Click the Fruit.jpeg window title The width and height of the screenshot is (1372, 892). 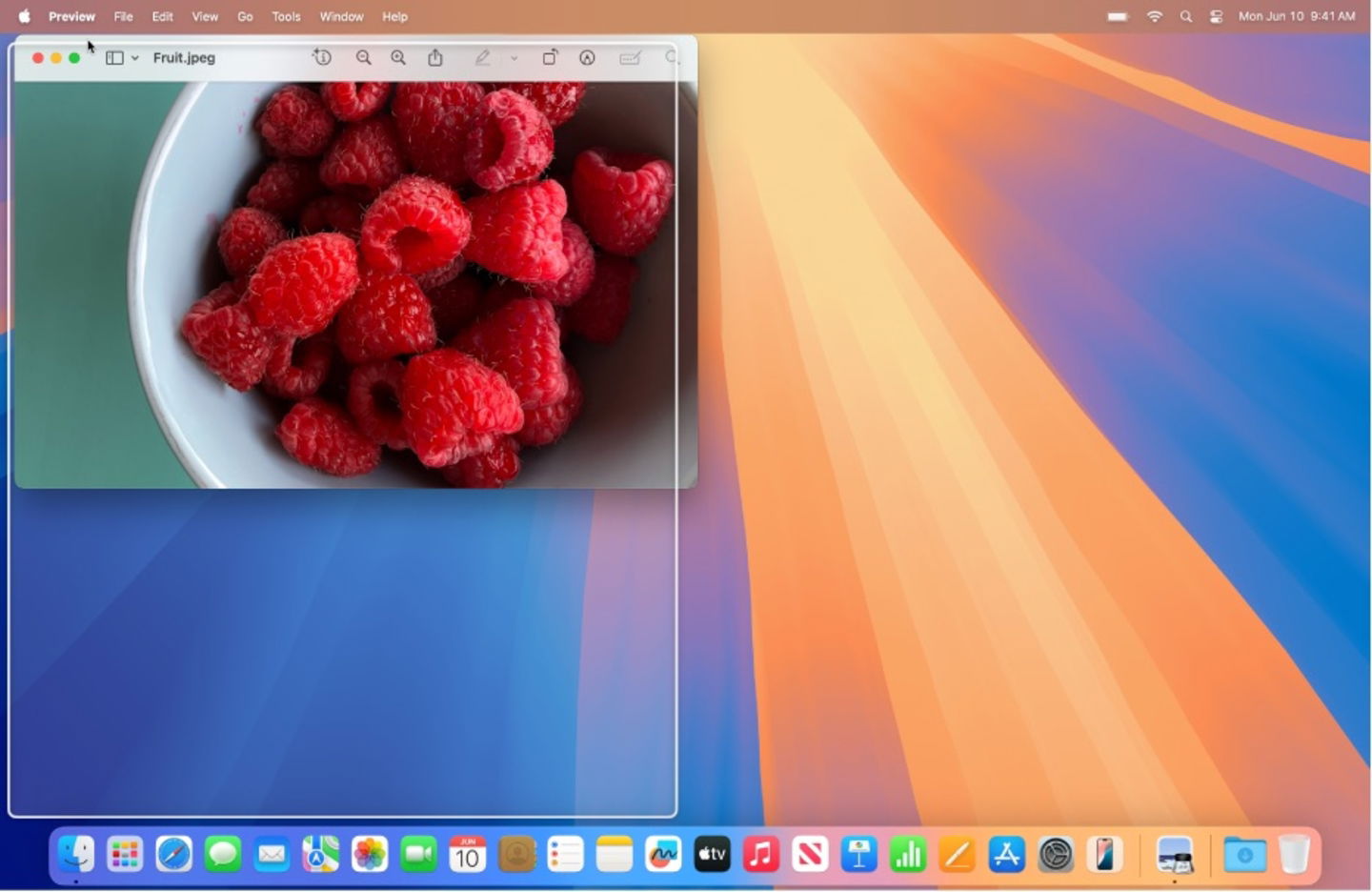coord(184,58)
